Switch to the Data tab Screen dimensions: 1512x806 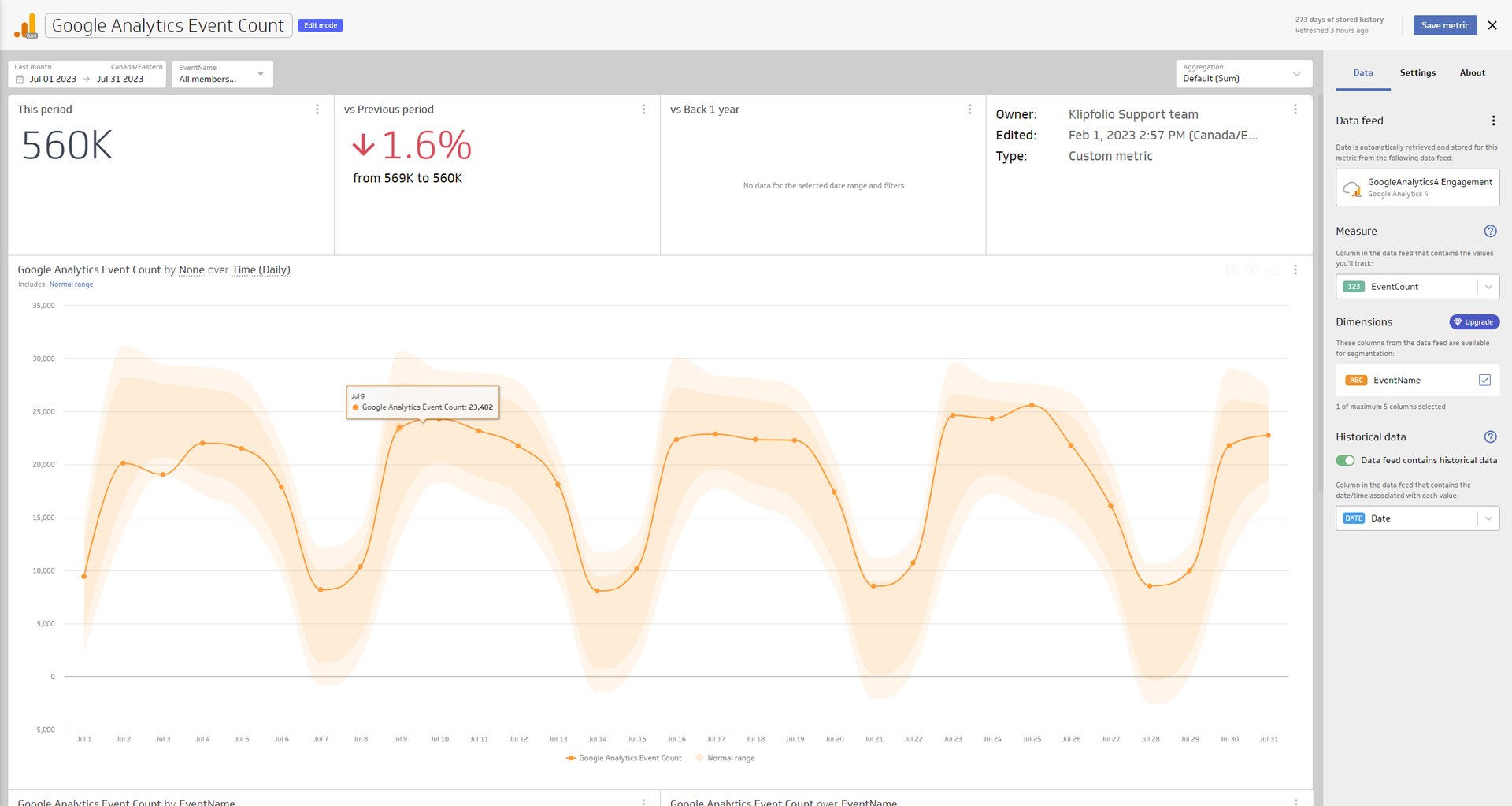point(1363,72)
